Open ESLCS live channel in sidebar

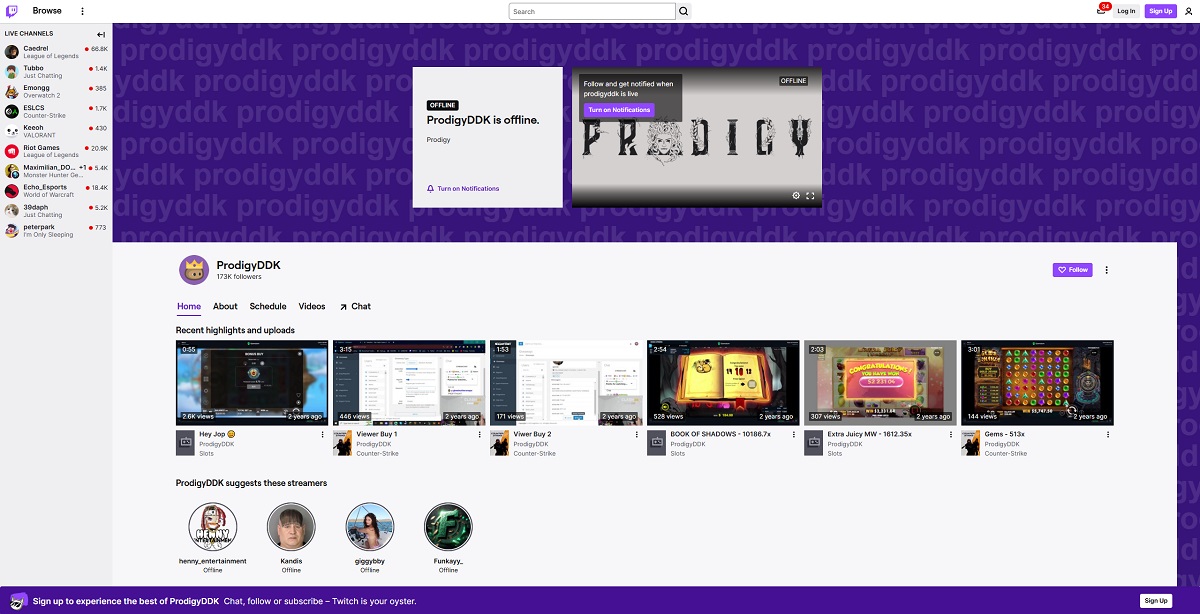pos(56,111)
